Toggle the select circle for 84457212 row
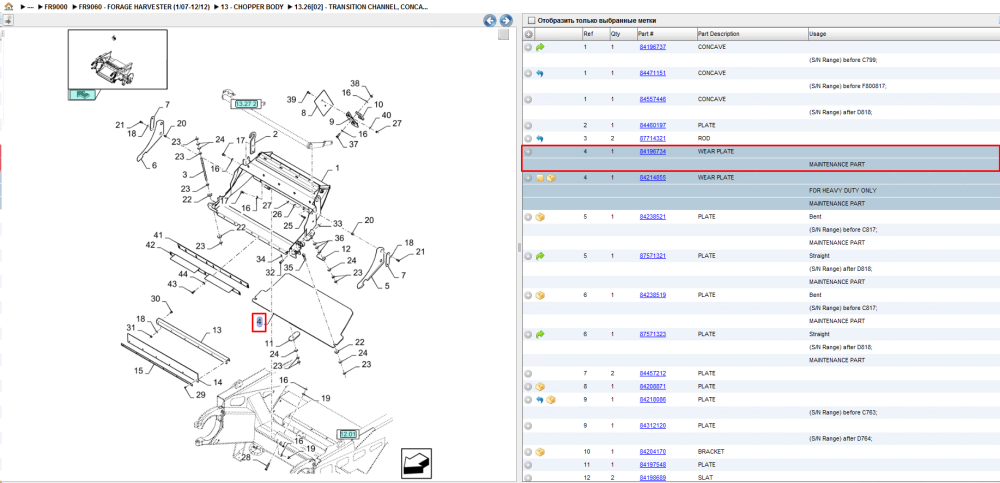The height and width of the screenshot is (483, 1000). pyautogui.click(x=529, y=373)
